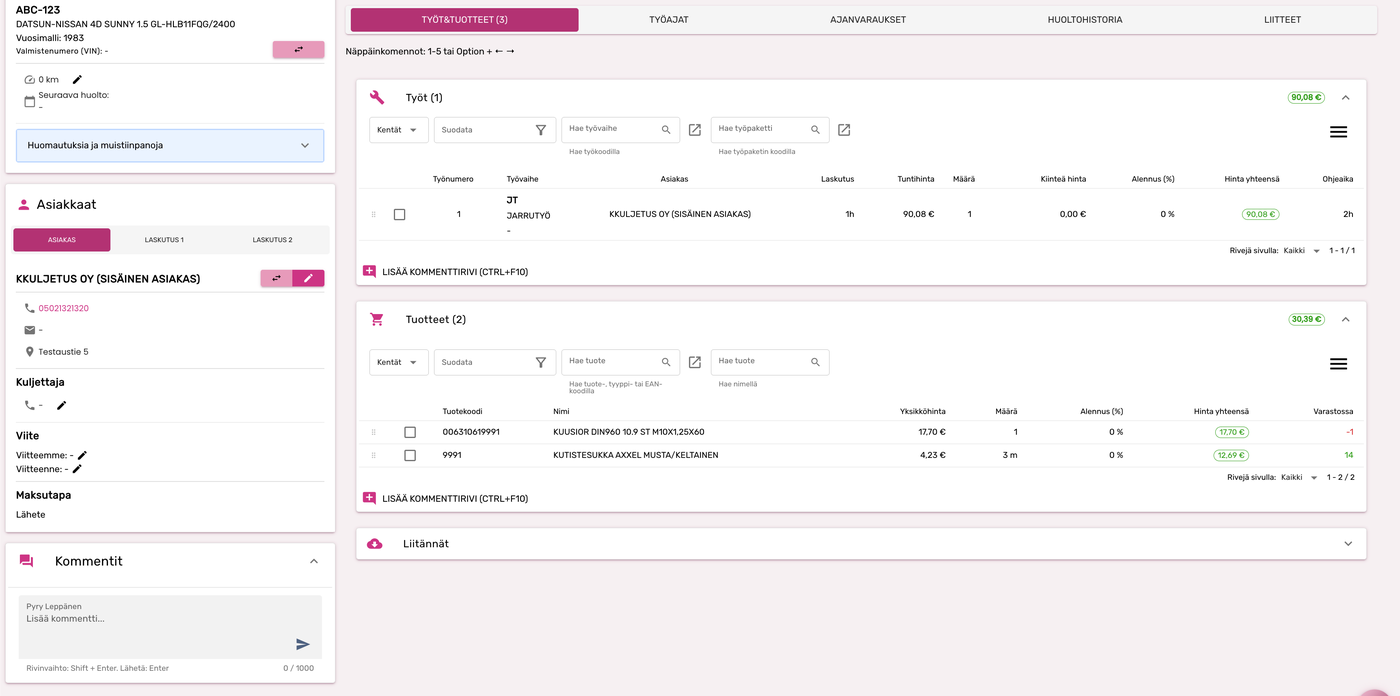
Task: Edit the Kuljettaja phone pencil icon
Action: (x=62, y=405)
